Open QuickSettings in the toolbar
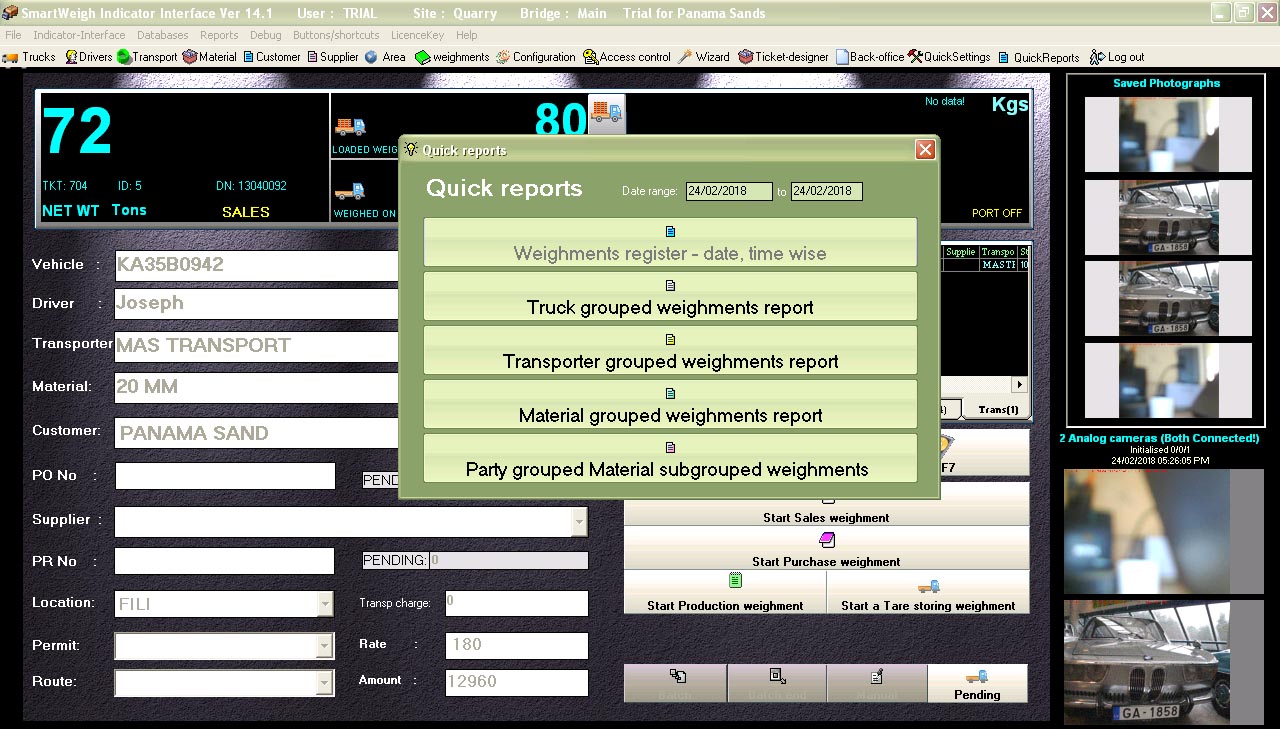This screenshot has height=729, width=1280. pos(949,57)
